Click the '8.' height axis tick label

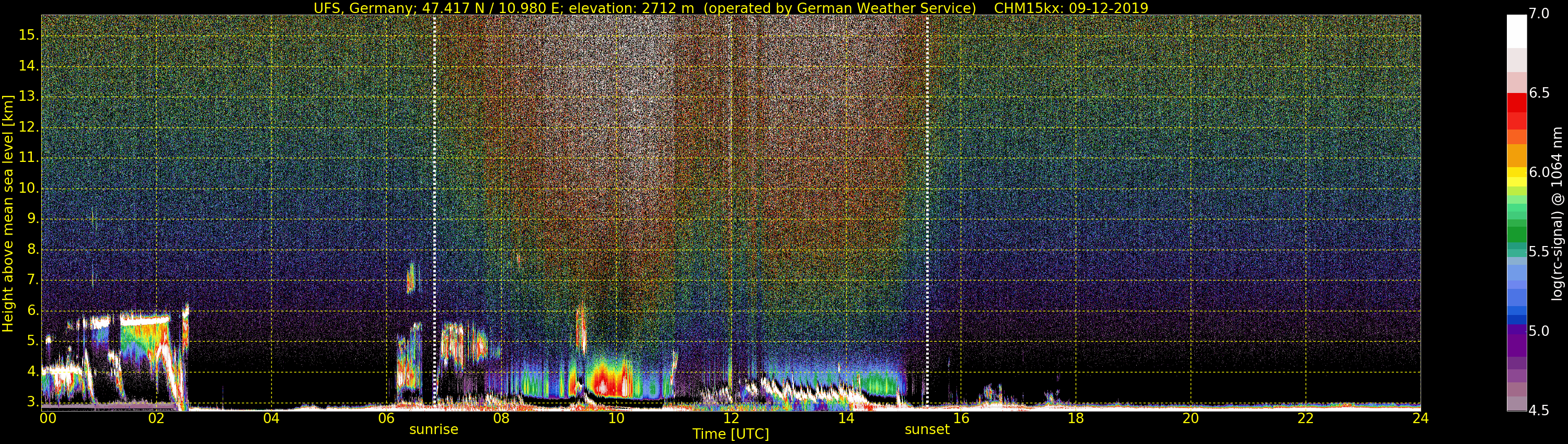point(33,249)
